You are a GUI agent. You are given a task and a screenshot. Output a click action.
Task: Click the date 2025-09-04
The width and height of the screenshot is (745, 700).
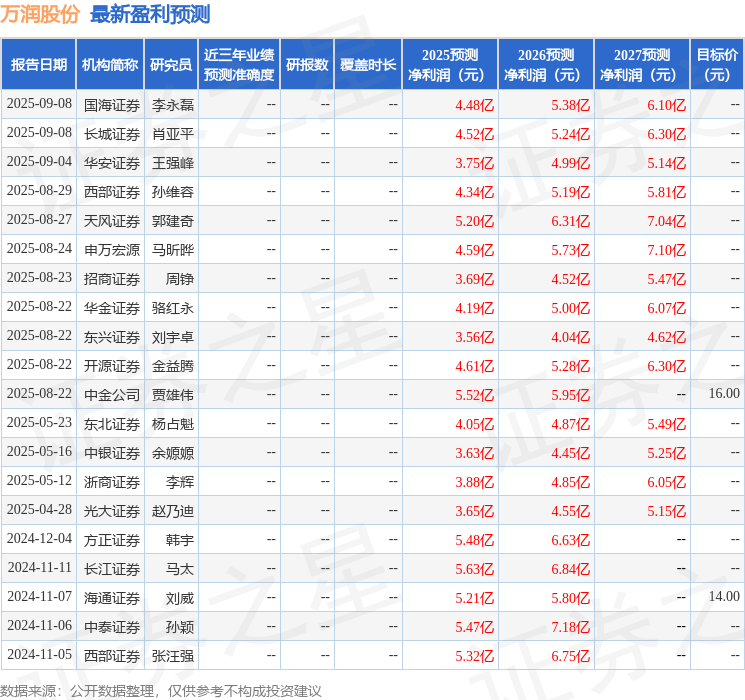pyautogui.click(x=39, y=162)
